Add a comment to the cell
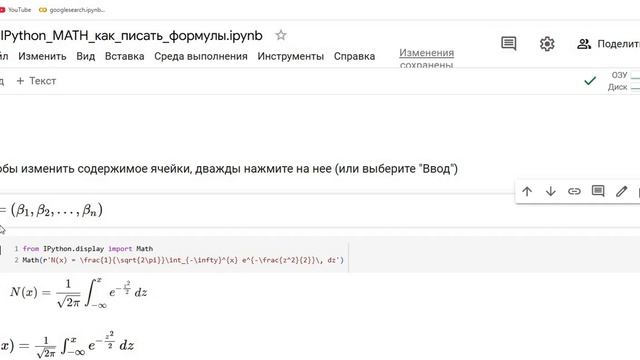This screenshot has height=360, width=640. (598, 191)
